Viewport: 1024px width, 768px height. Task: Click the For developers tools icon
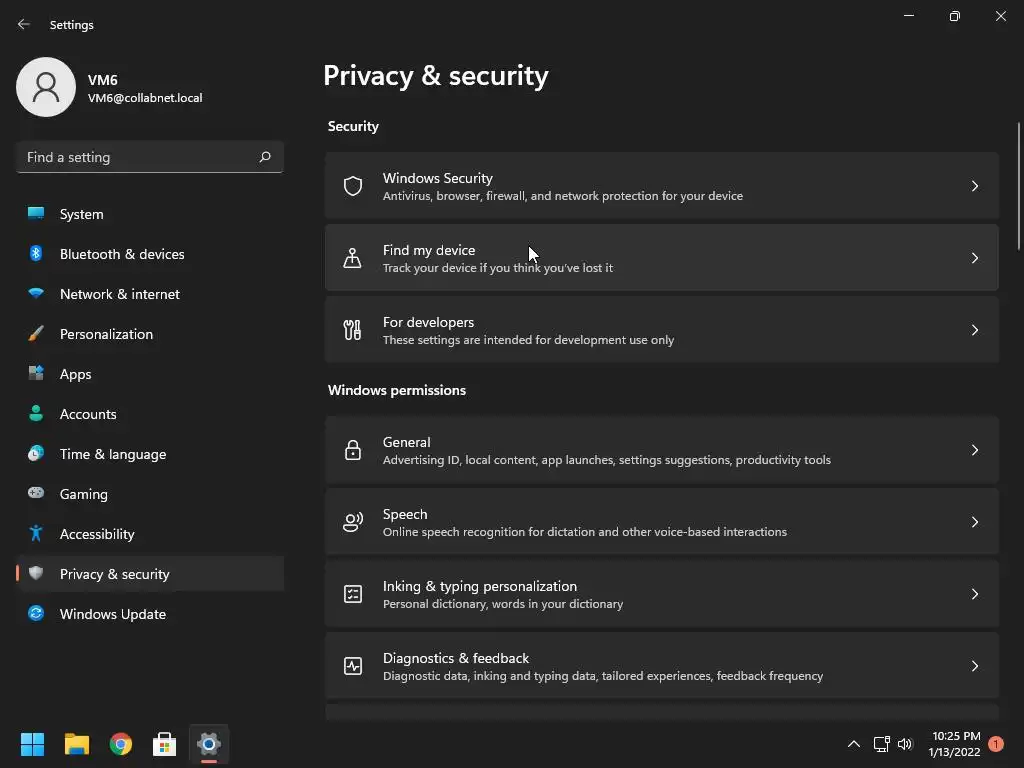point(353,330)
